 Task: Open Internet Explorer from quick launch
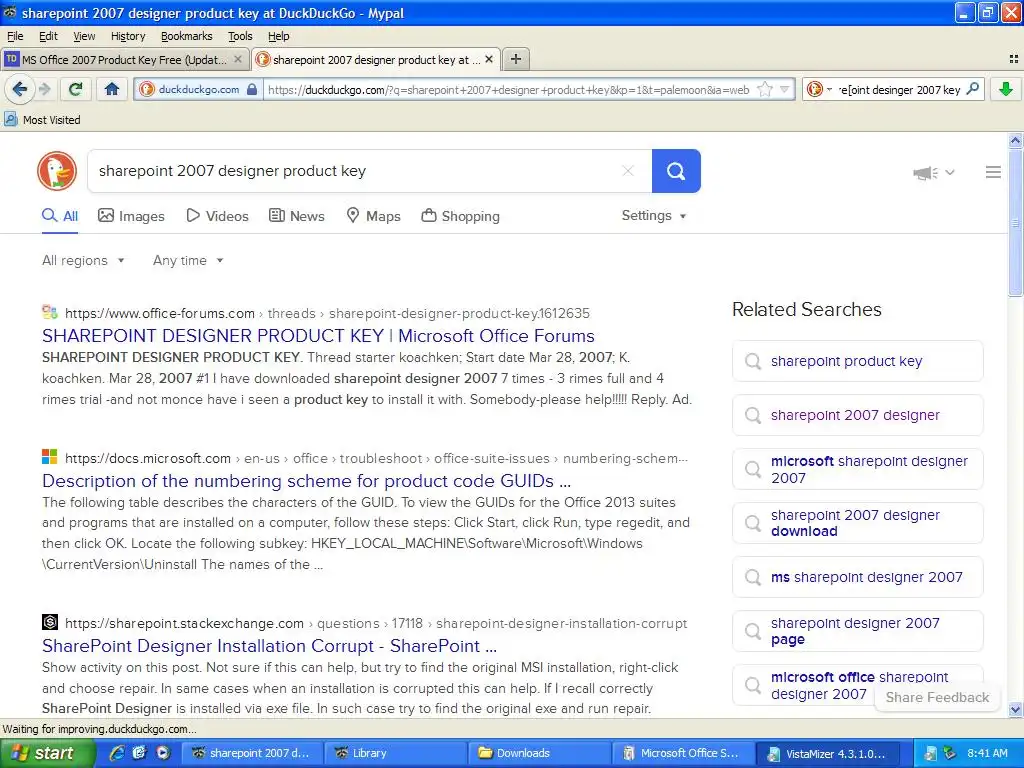pos(118,753)
